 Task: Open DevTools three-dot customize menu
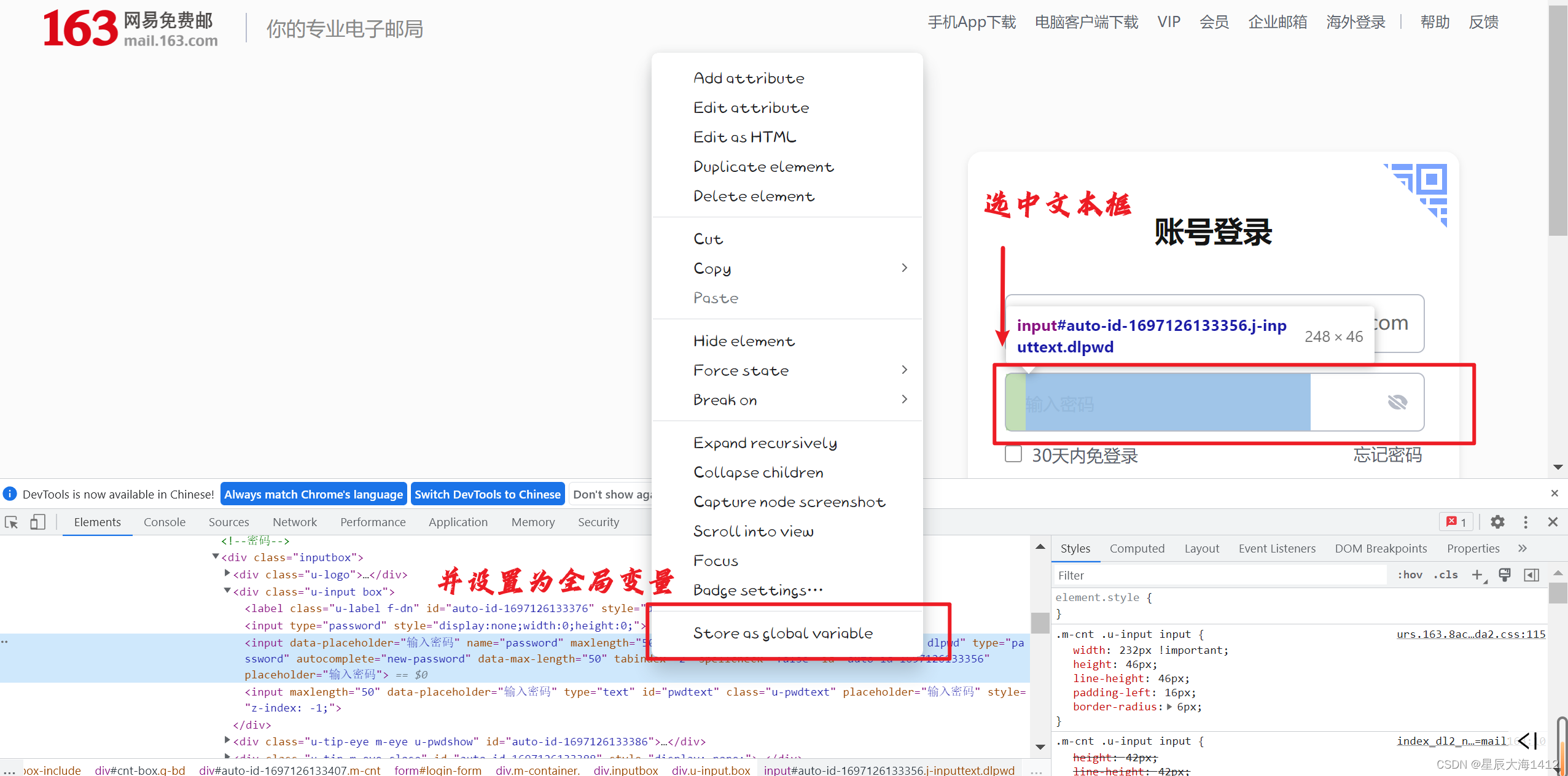[x=1525, y=522]
